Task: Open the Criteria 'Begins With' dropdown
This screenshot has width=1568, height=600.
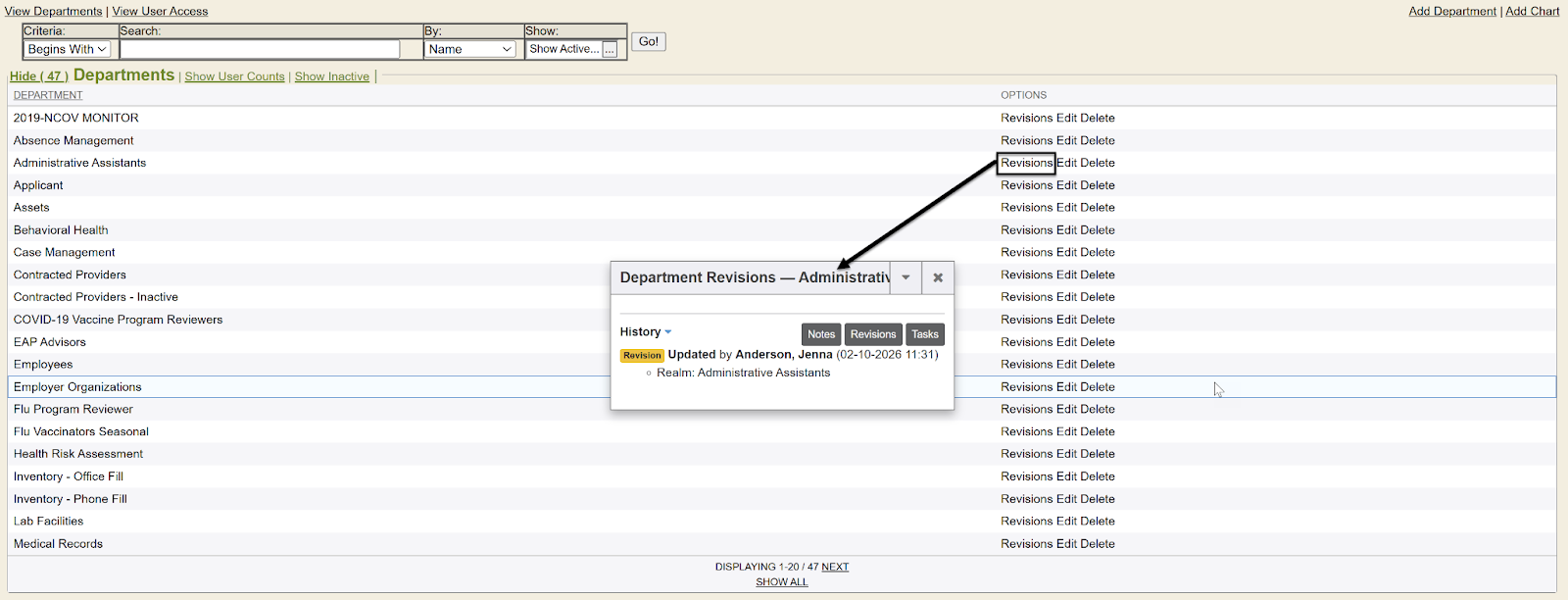Action: [67, 49]
